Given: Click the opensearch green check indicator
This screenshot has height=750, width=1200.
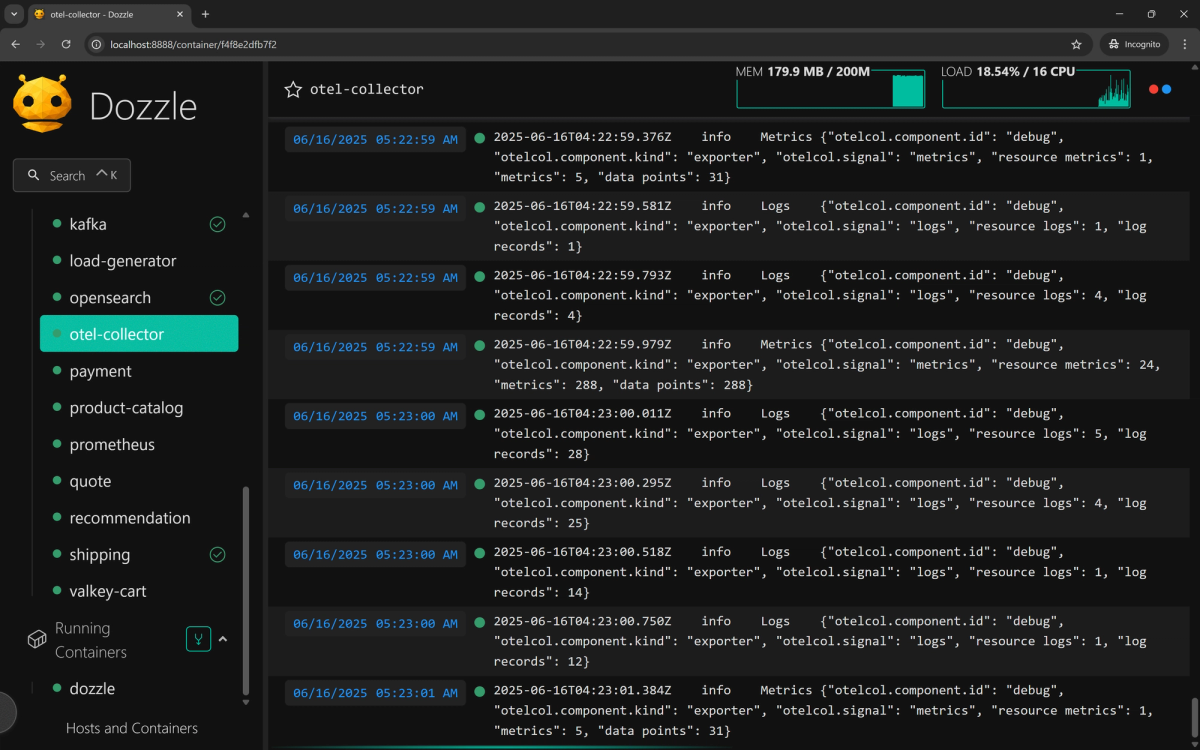Looking at the screenshot, I should coord(217,298).
